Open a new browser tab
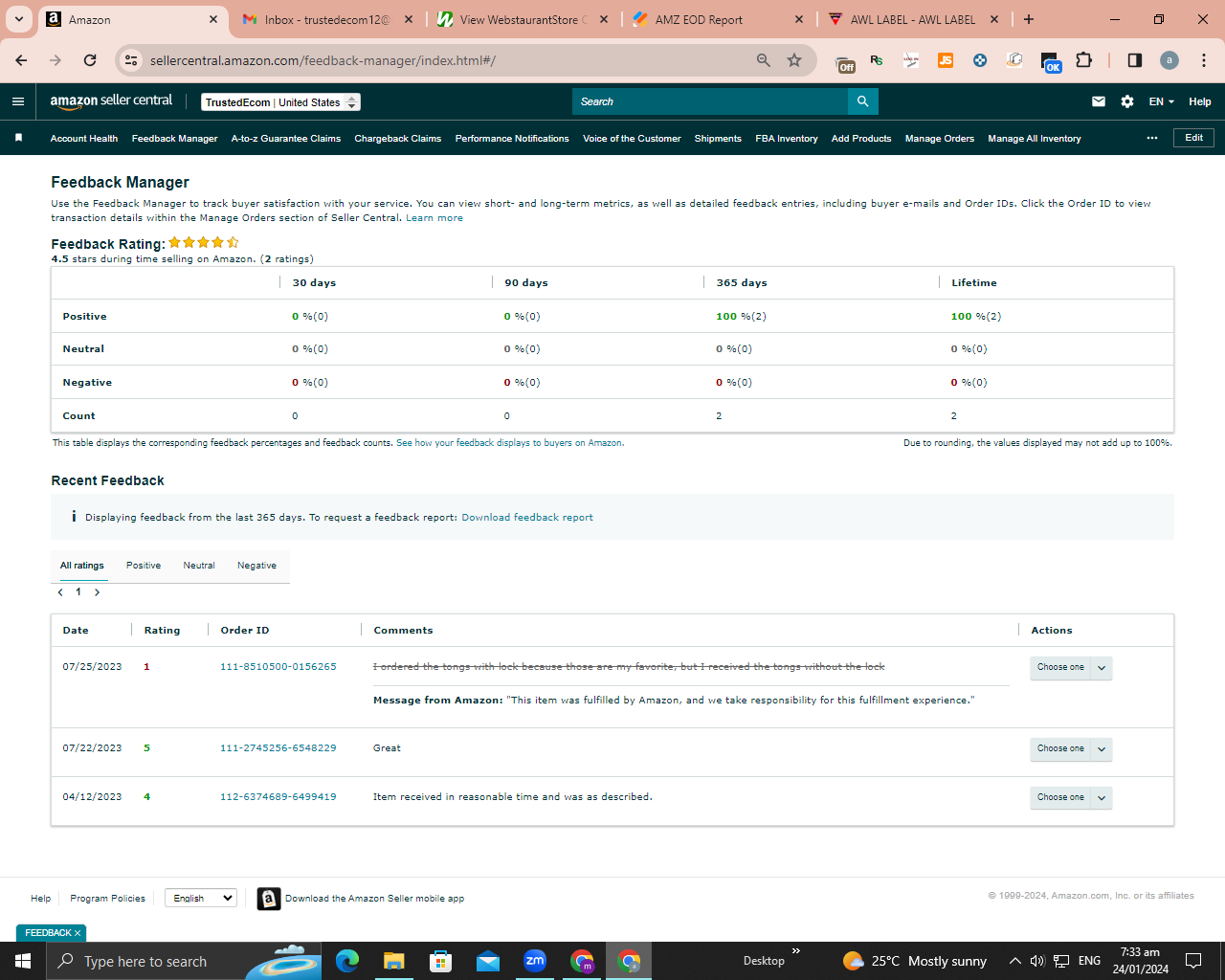Image resolution: width=1225 pixels, height=980 pixels. click(x=1029, y=19)
